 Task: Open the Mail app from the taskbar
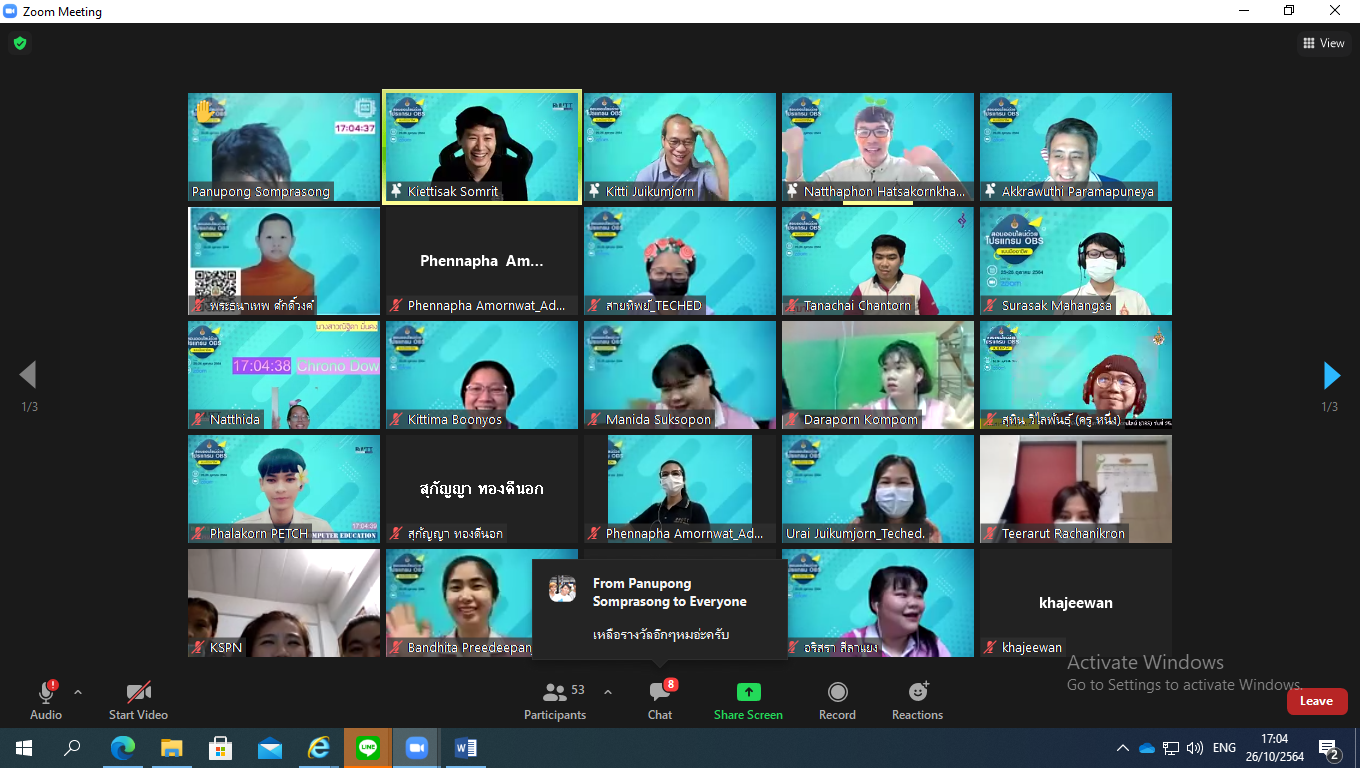[x=270, y=748]
